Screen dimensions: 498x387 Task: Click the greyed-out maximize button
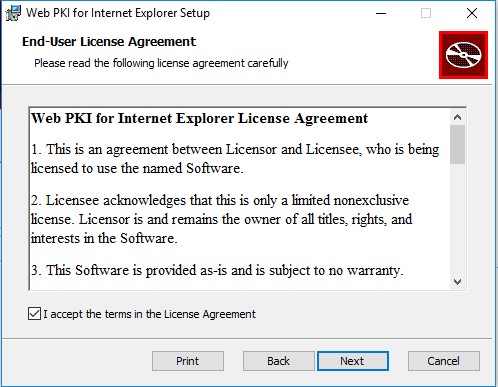tap(426, 13)
